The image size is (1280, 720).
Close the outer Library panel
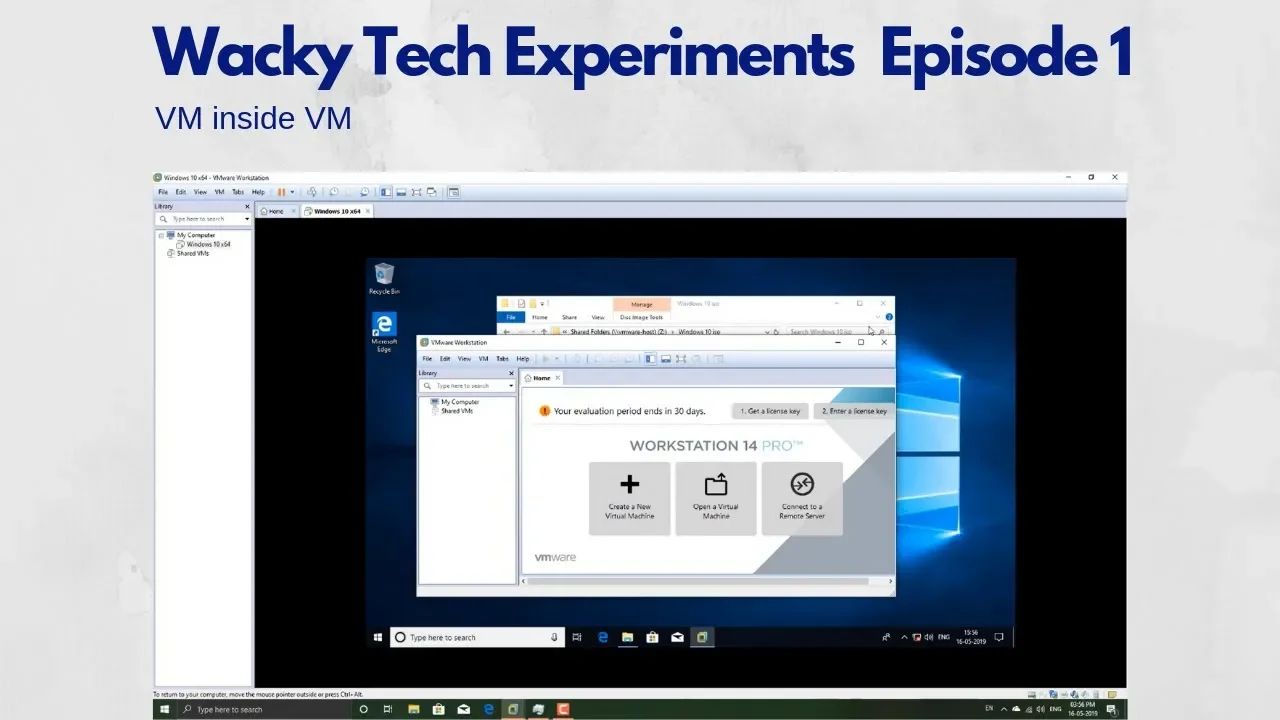[x=247, y=206]
